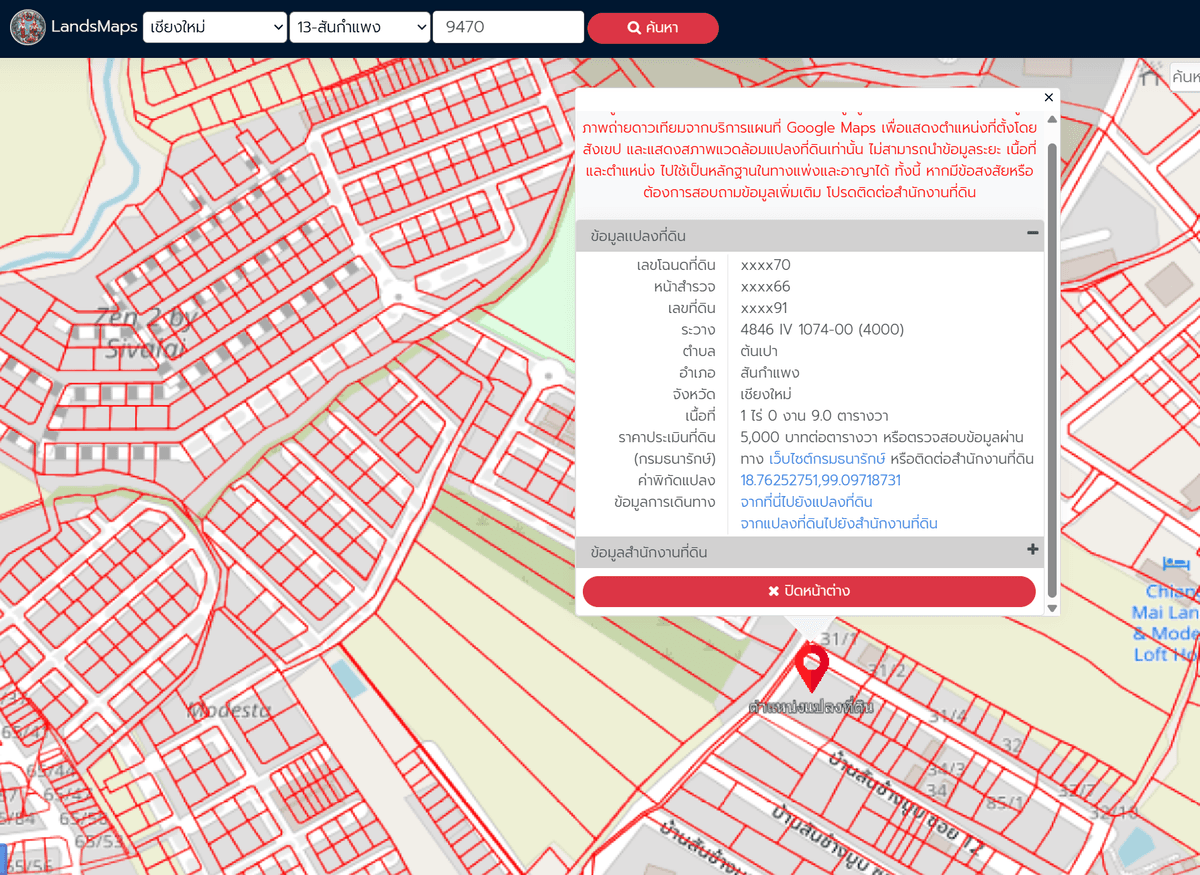The width and height of the screenshot is (1200, 875).
Task: Click the red land parcel location pin
Action: click(812, 667)
